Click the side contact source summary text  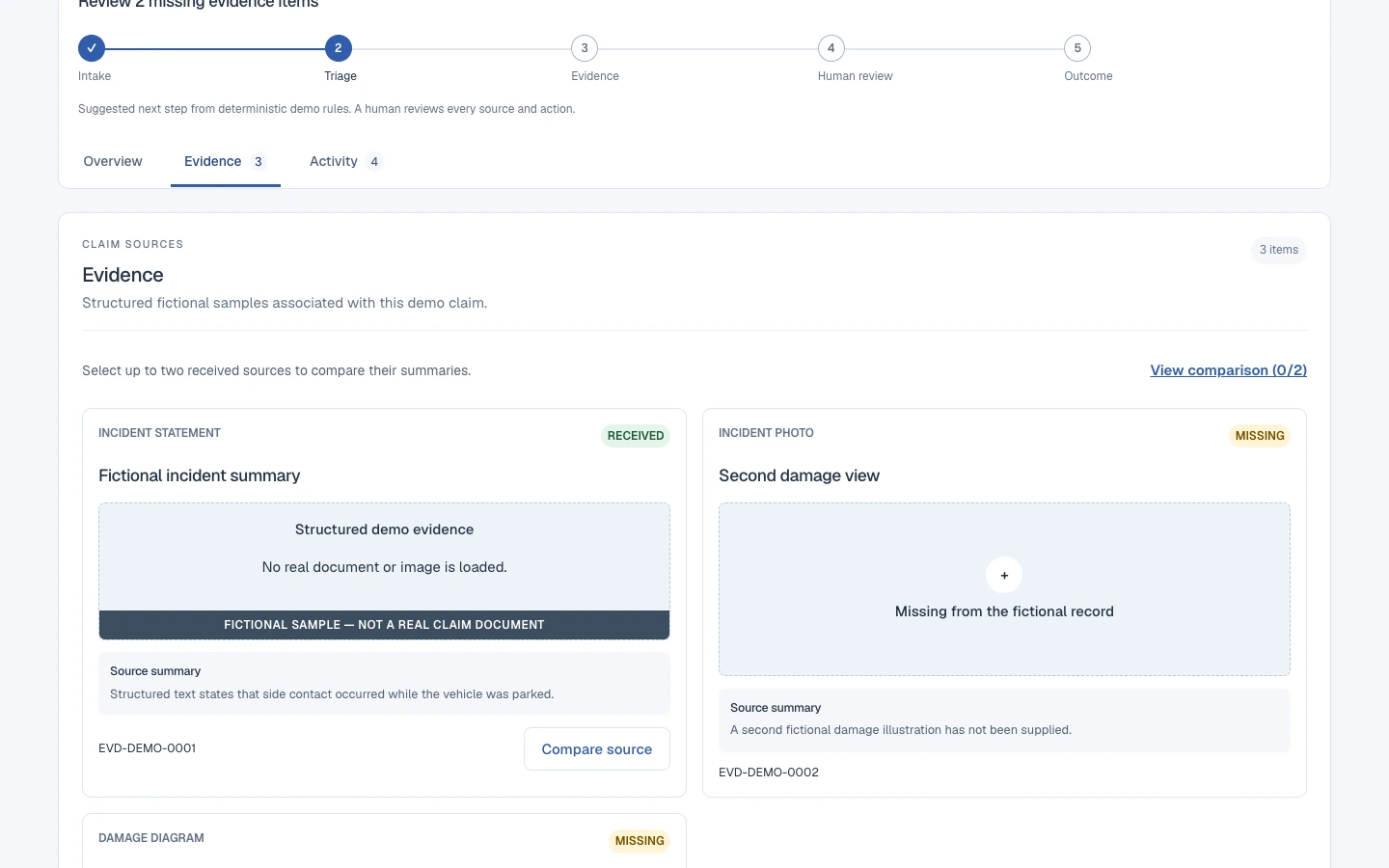click(332, 694)
